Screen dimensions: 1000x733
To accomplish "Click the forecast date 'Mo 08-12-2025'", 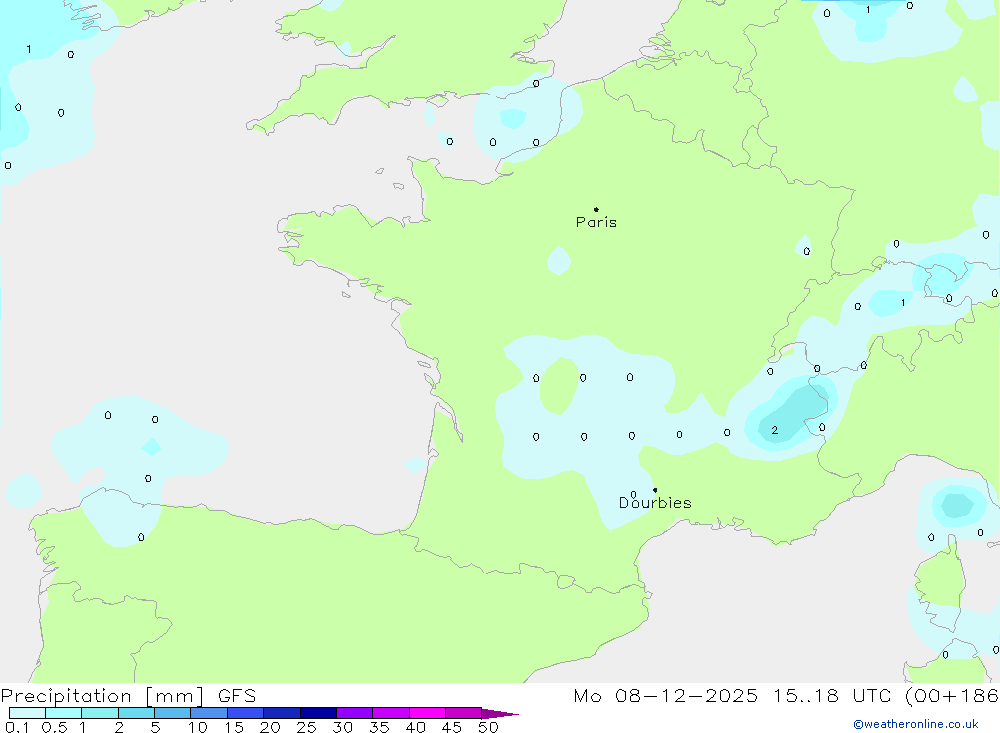I will (665, 696).
